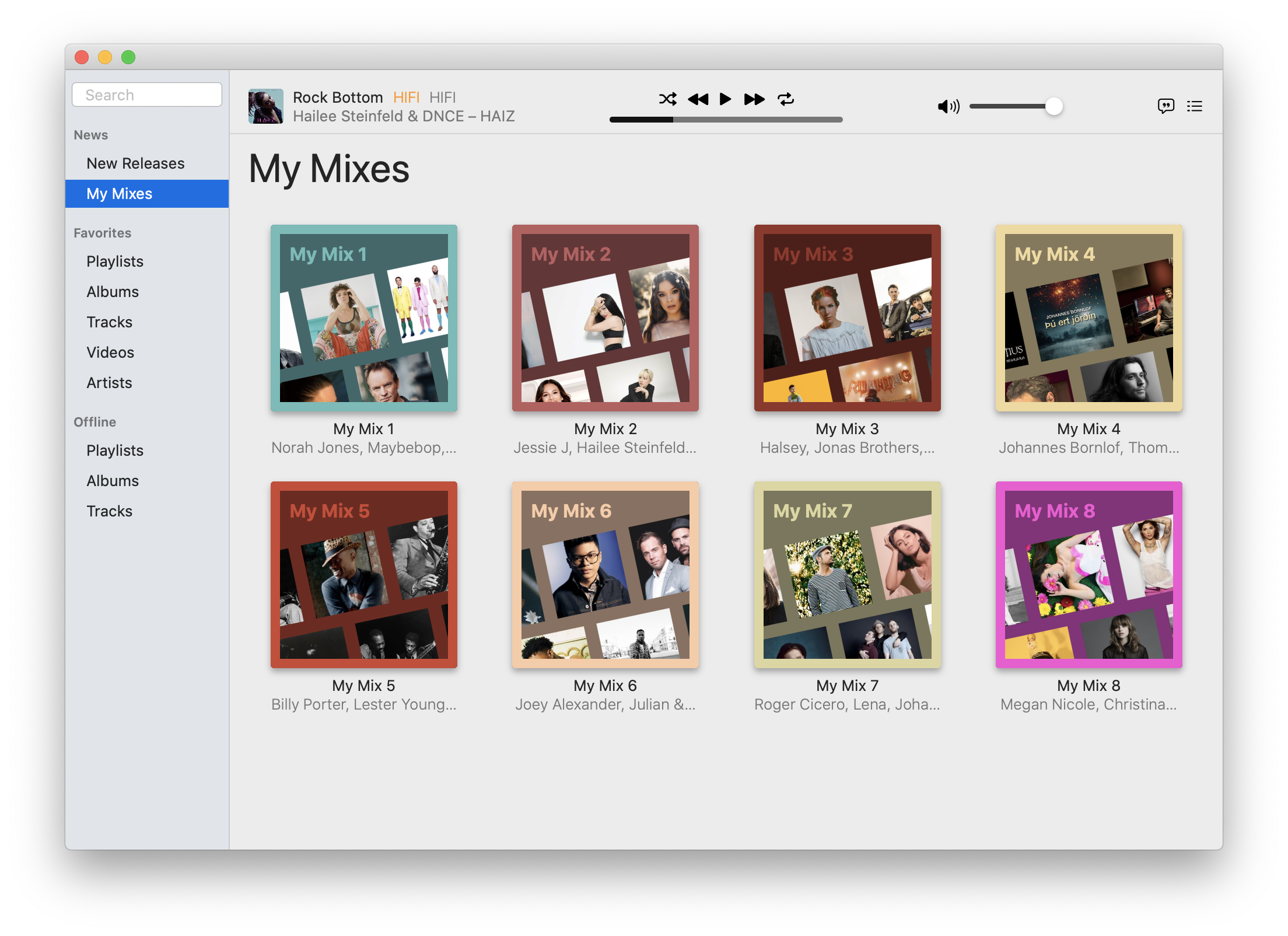The height and width of the screenshot is (936, 1288).
Task: Open the My Mix 1 cover
Action: click(x=364, y=318)
